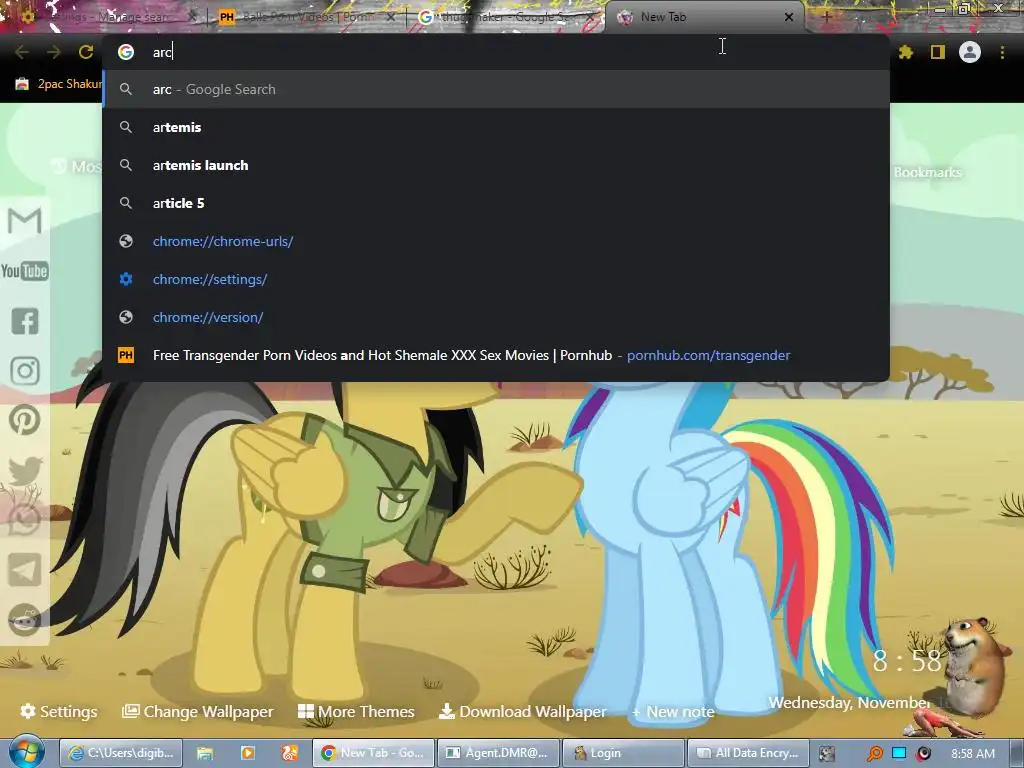
Task: Click the 8:58 clock on the page
Action: [907, 662]
